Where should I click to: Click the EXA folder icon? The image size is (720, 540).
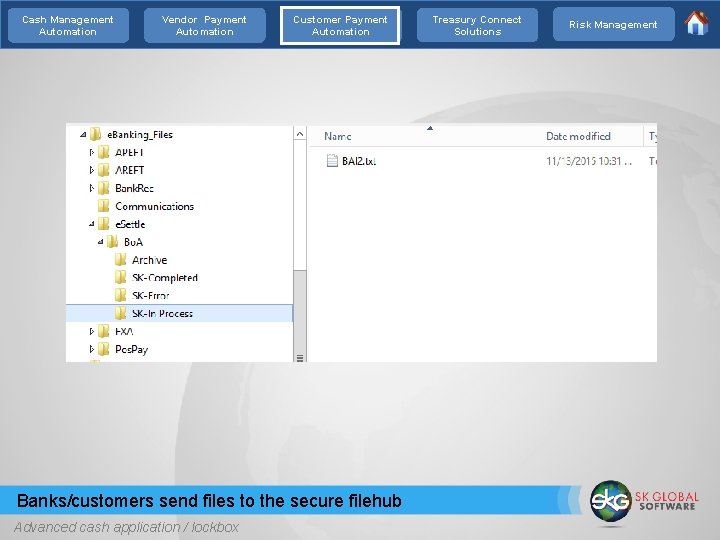pyautogui.click(x=104, y=331)
